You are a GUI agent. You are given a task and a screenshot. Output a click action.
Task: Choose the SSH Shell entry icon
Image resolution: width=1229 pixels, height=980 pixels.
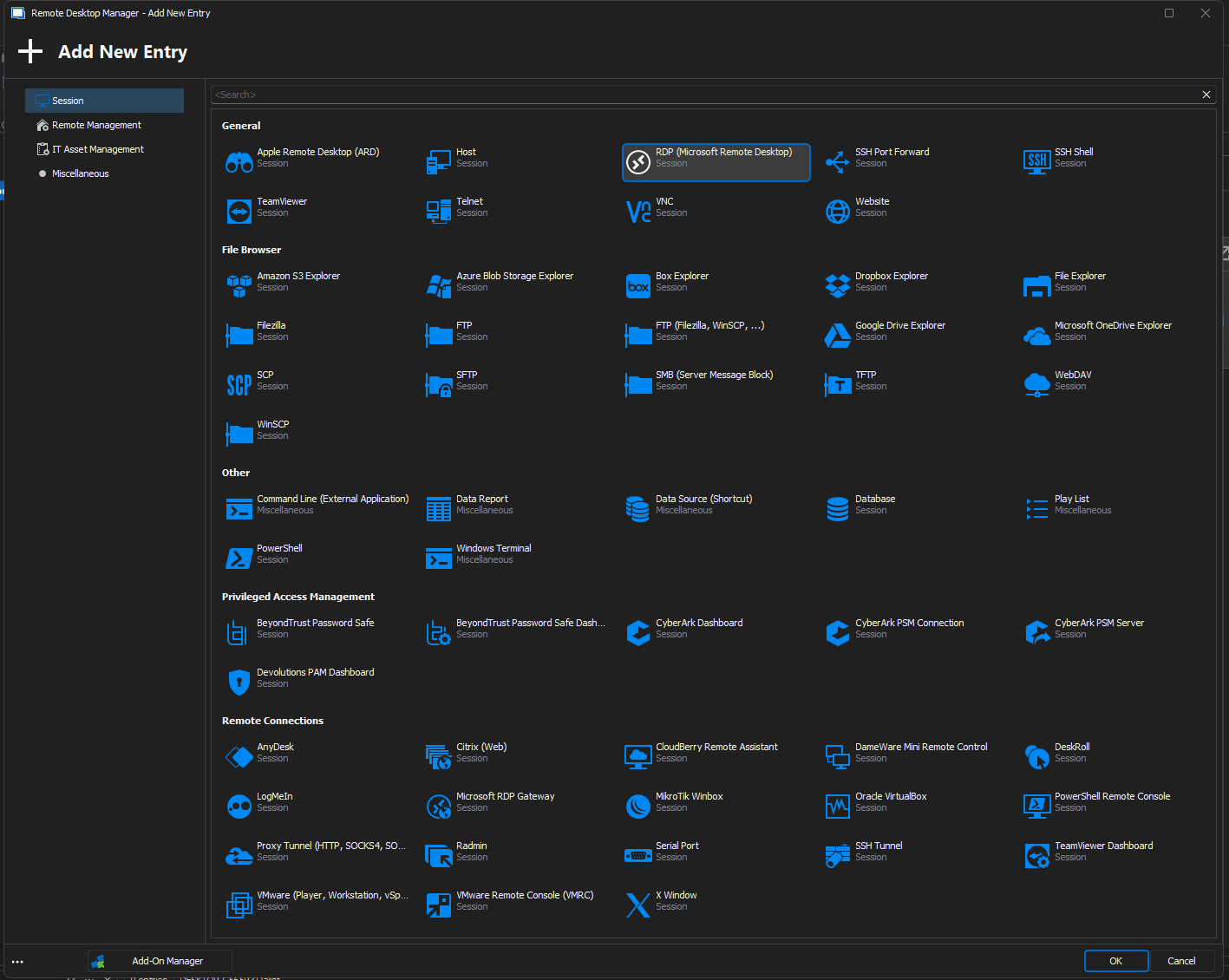pos(1036,162)
